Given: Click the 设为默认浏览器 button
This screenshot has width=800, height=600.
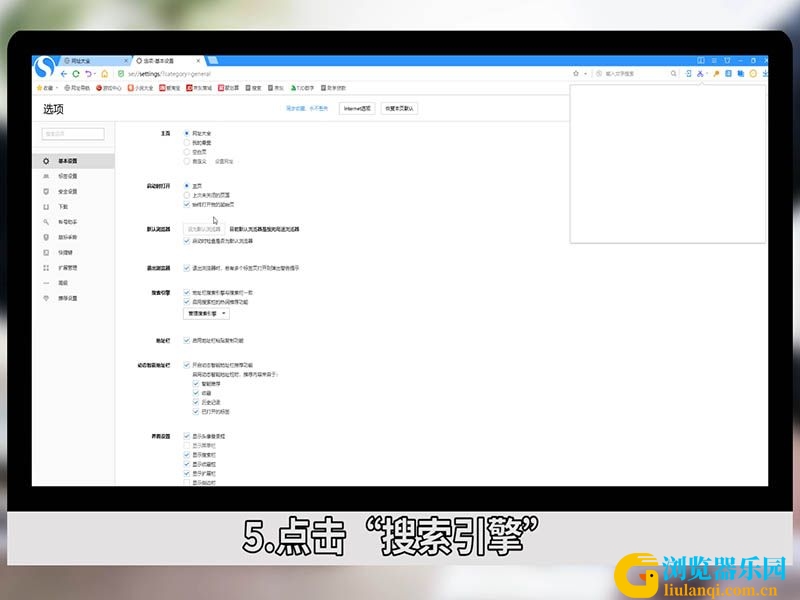Looking at the screenshot, I should coord(204,229).
